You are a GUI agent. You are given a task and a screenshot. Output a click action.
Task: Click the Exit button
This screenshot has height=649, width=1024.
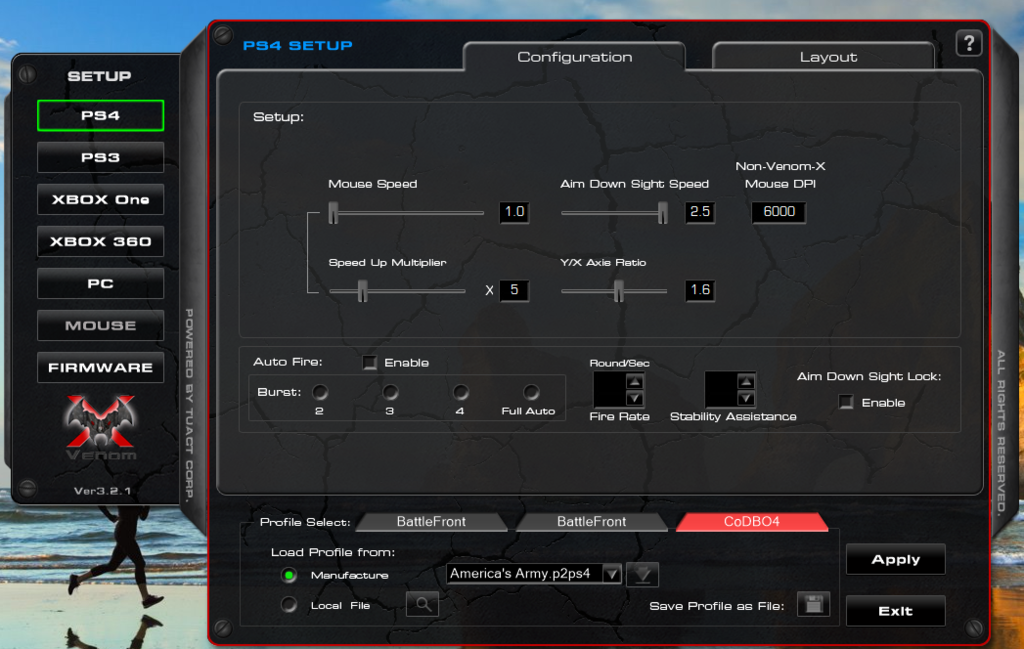[895, 611]
